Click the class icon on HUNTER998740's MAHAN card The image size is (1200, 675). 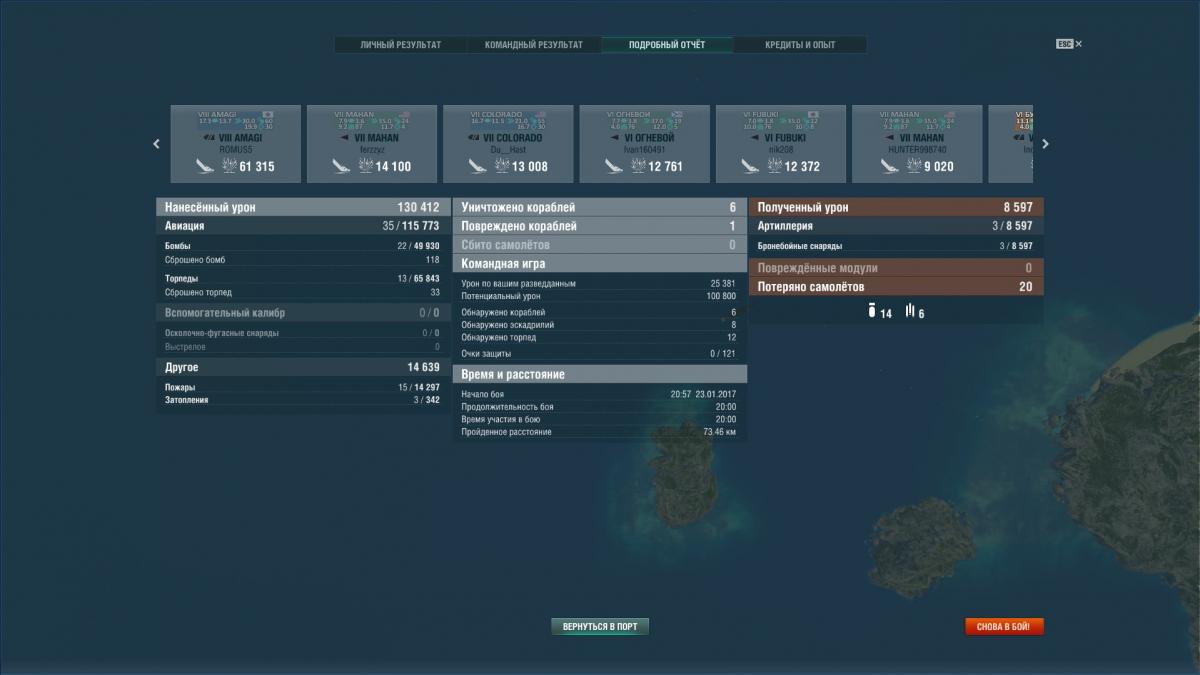click(891, 138)
